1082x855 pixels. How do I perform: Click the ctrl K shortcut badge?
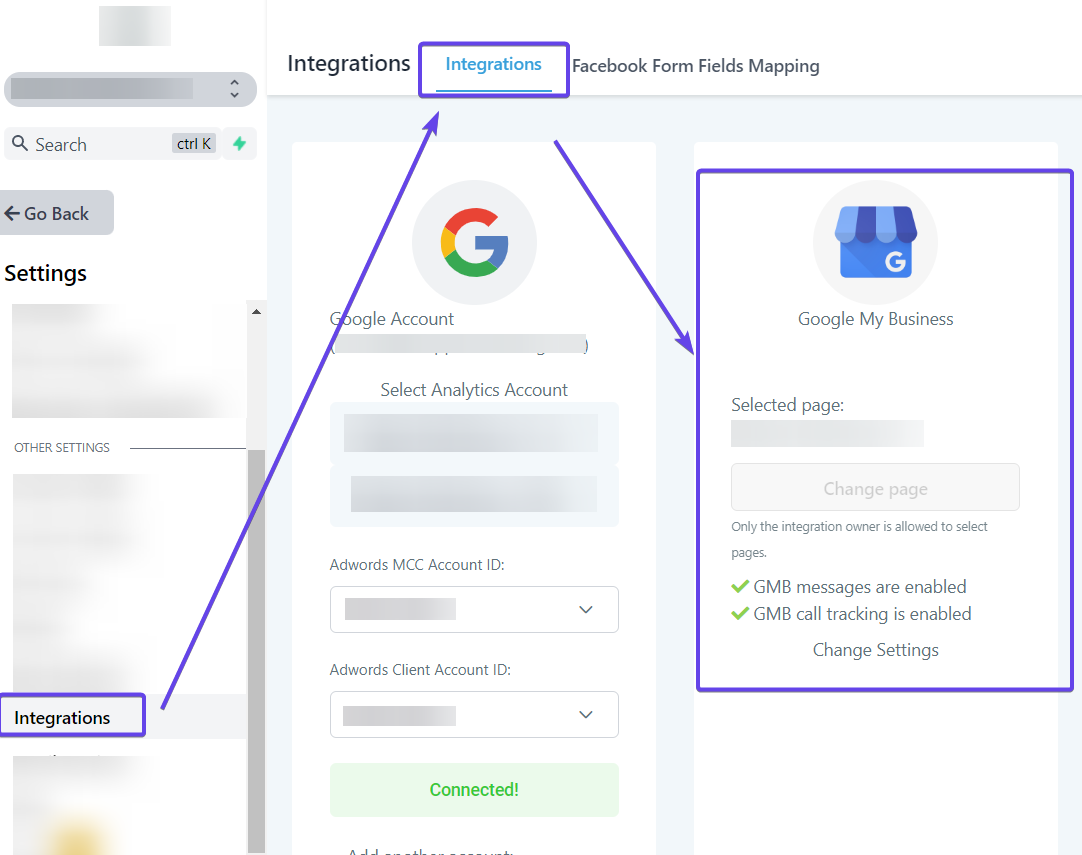[194, 144]
